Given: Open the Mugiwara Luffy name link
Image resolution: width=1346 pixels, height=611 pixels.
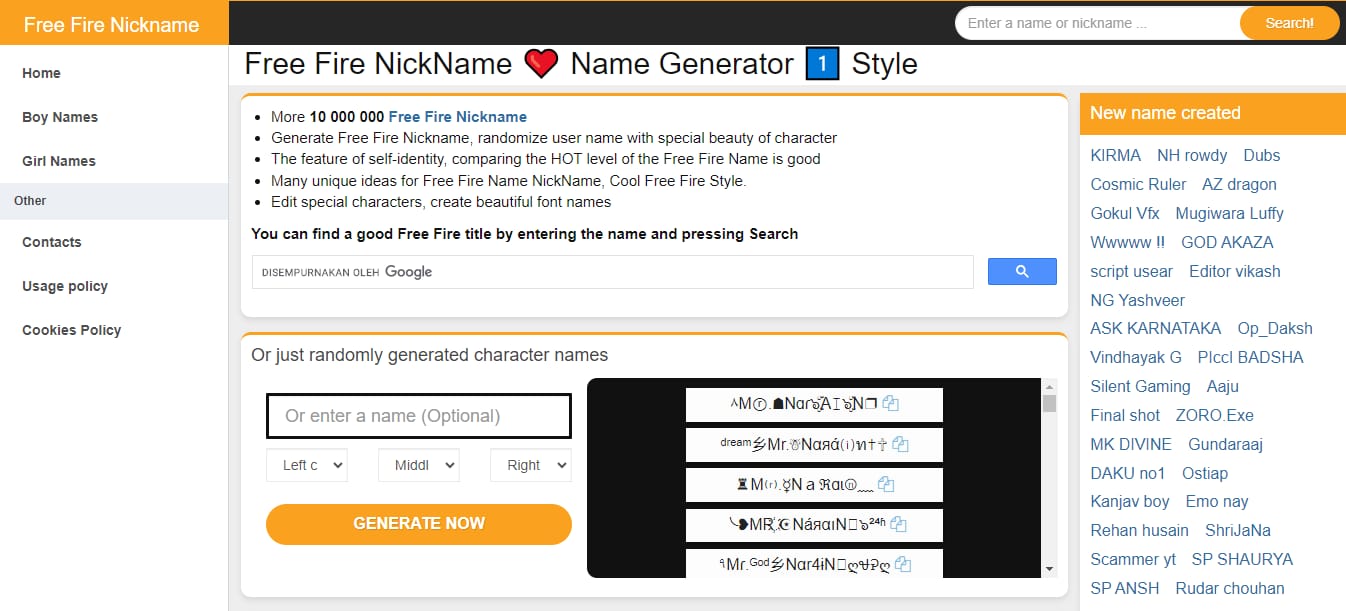Looking at the screenshot, I should click(x=1230, y=214).
